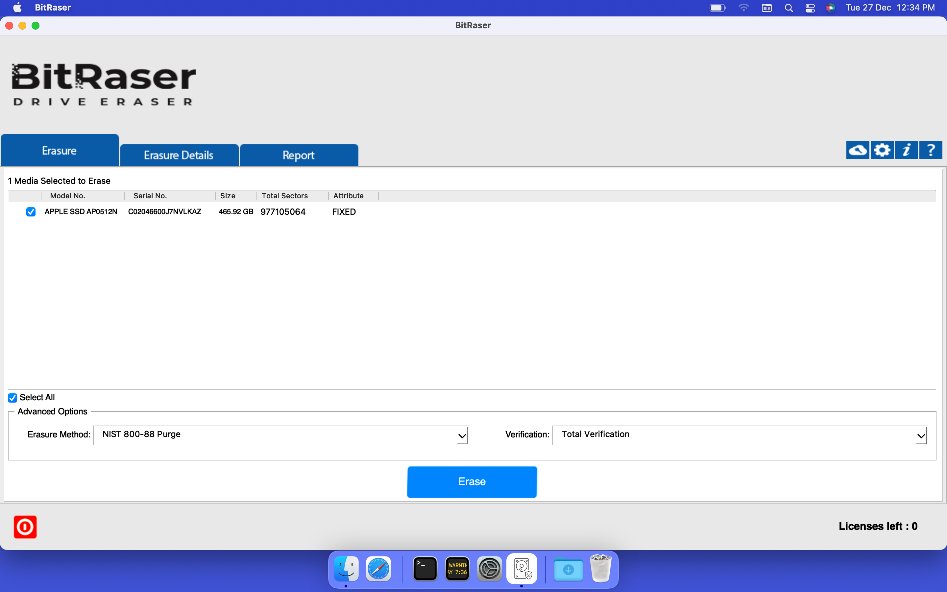Switch to the Erasure Details tab
This screenshot has width=947, height=592.
(179, 155)
